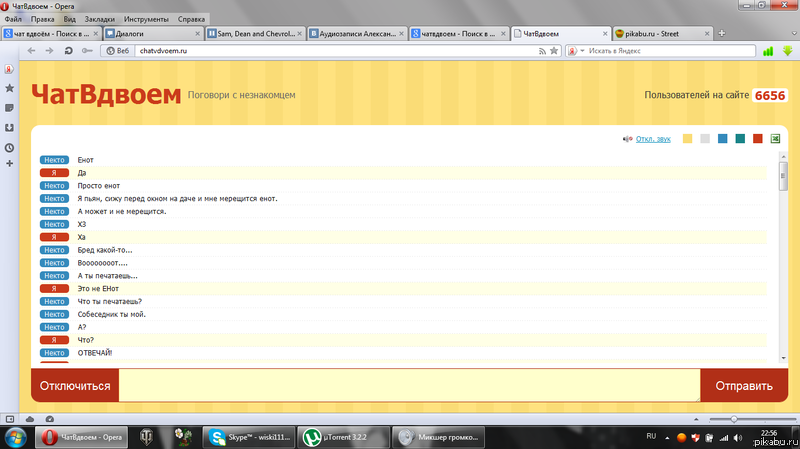800x449 pixels.
Task: Click chat scrollbar up arrow
Action: click(784, 157)
